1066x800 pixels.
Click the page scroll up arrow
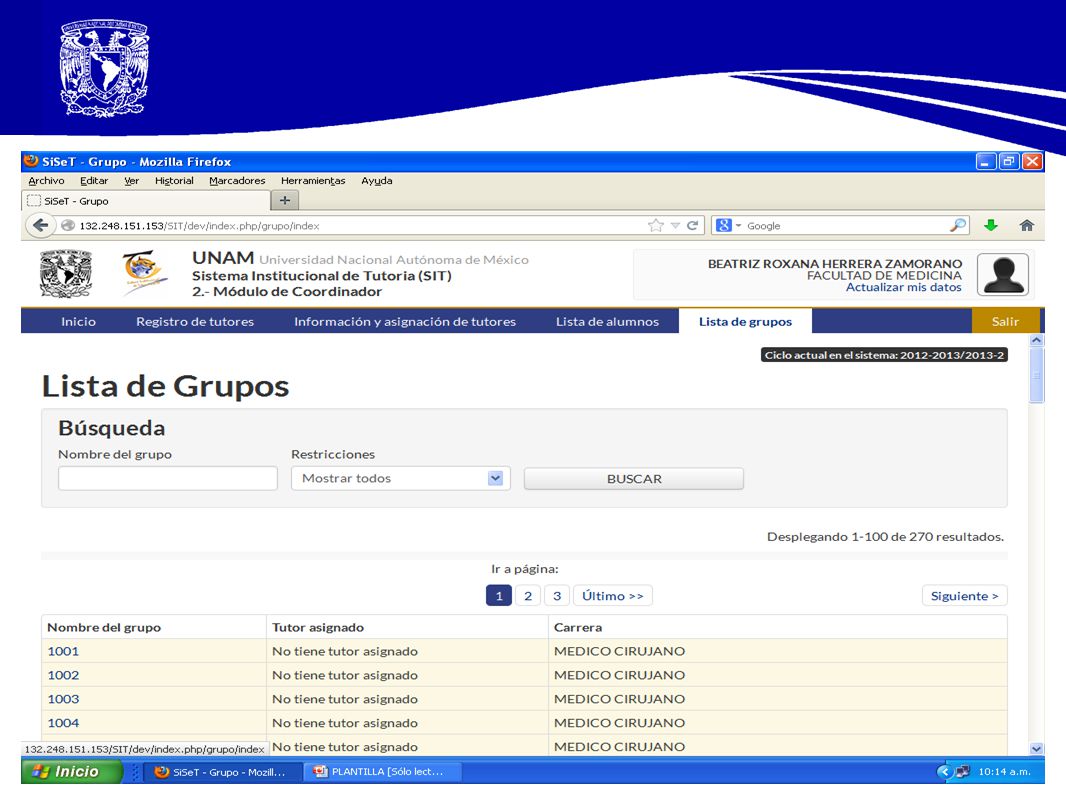click(1036, 339)
